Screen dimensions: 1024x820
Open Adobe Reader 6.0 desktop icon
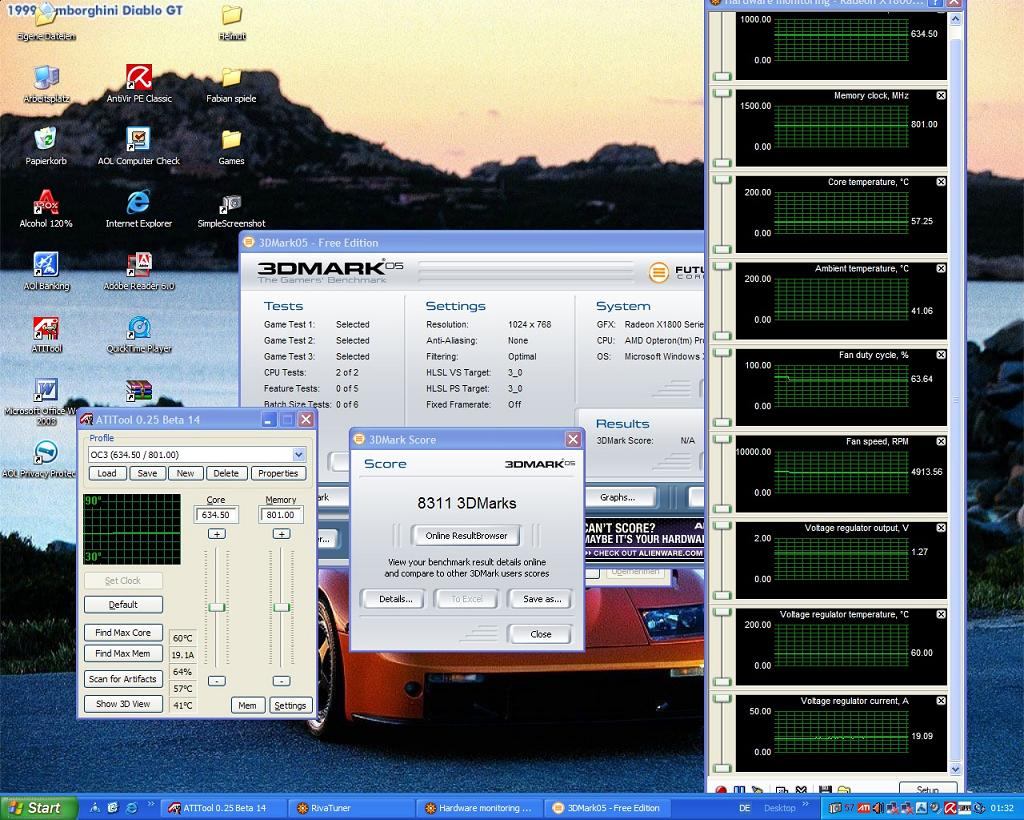138,270
